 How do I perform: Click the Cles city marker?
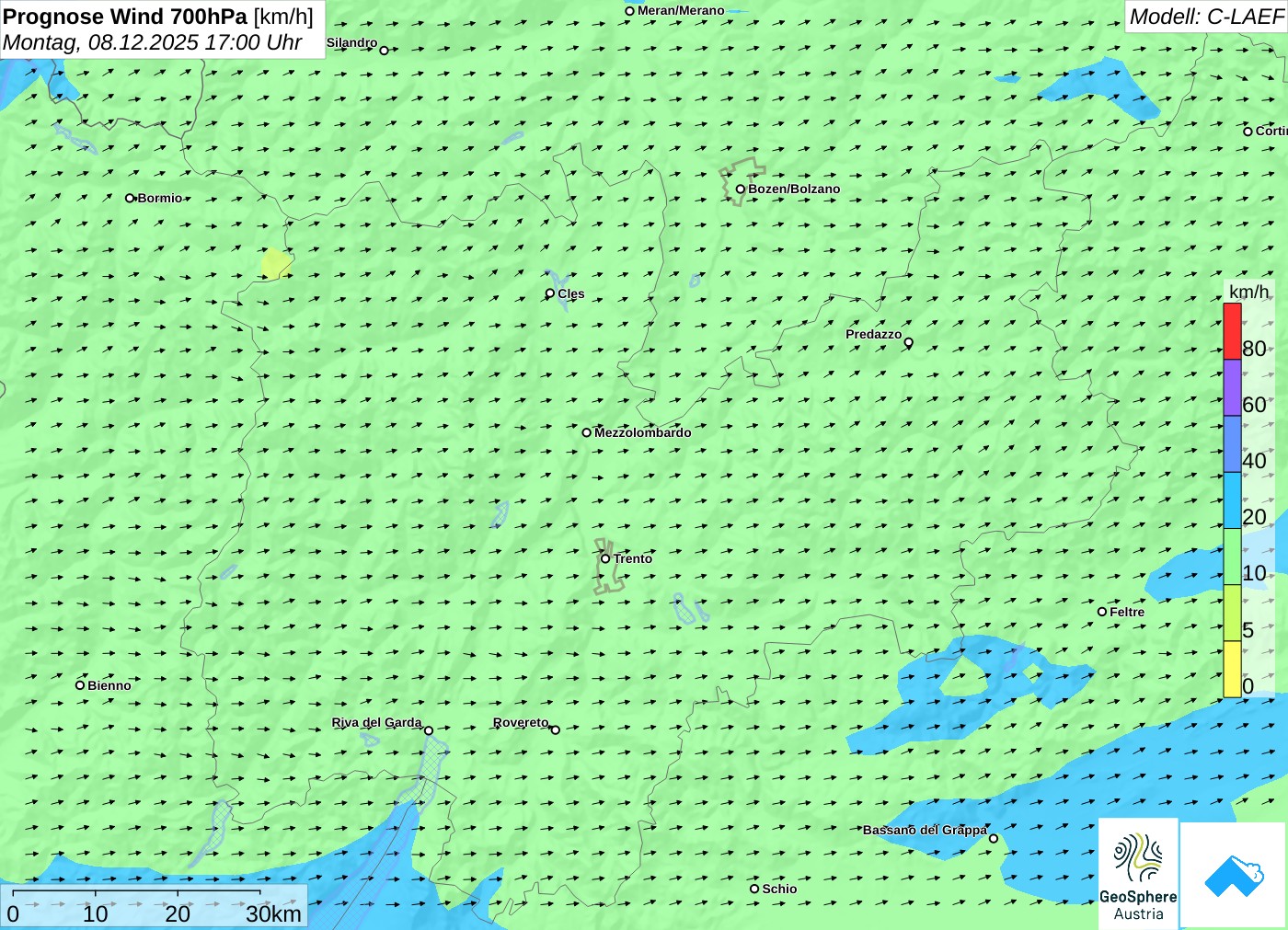tap(550, 293)
